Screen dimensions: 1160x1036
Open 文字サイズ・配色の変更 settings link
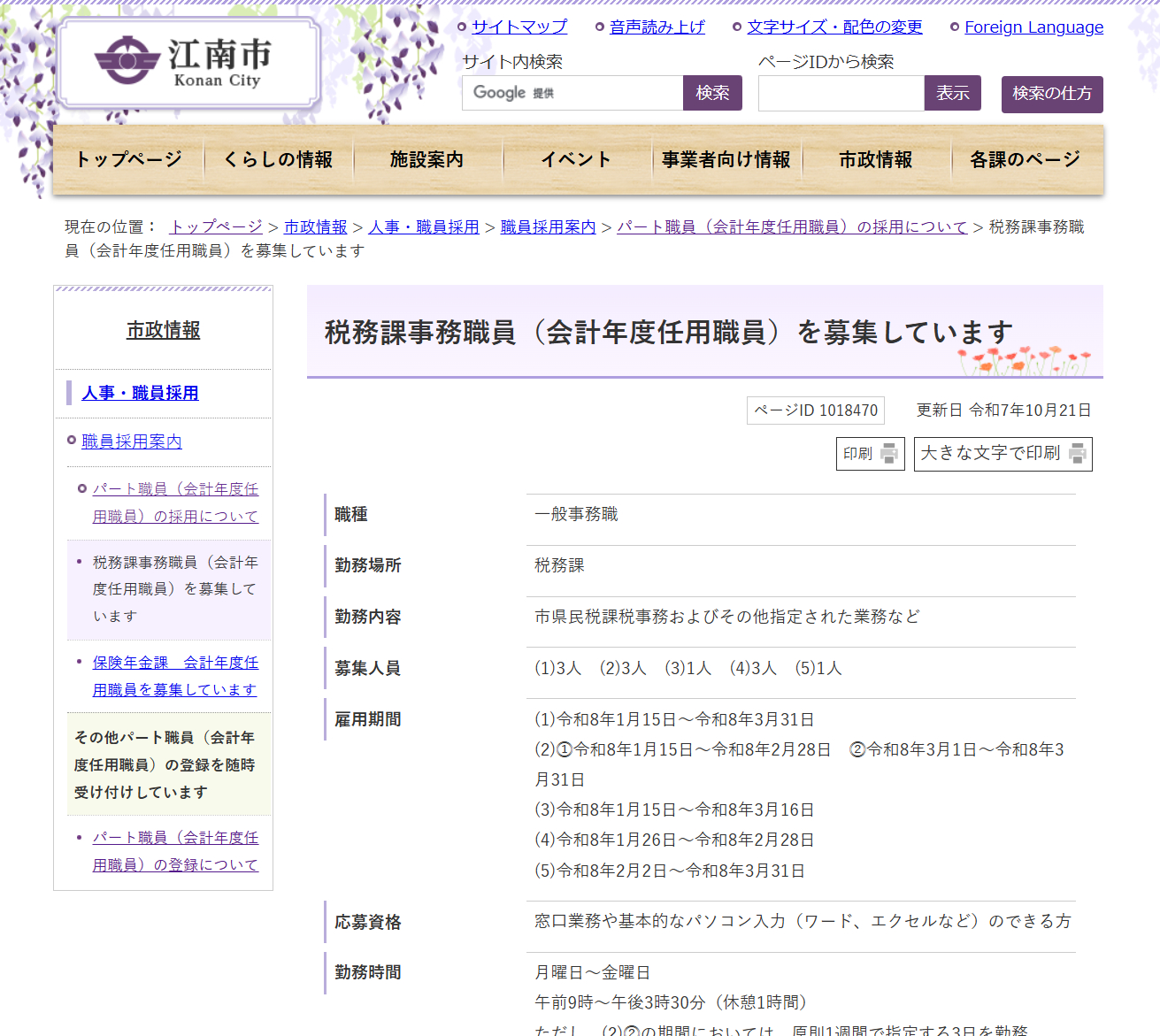(x=834, y=27)
